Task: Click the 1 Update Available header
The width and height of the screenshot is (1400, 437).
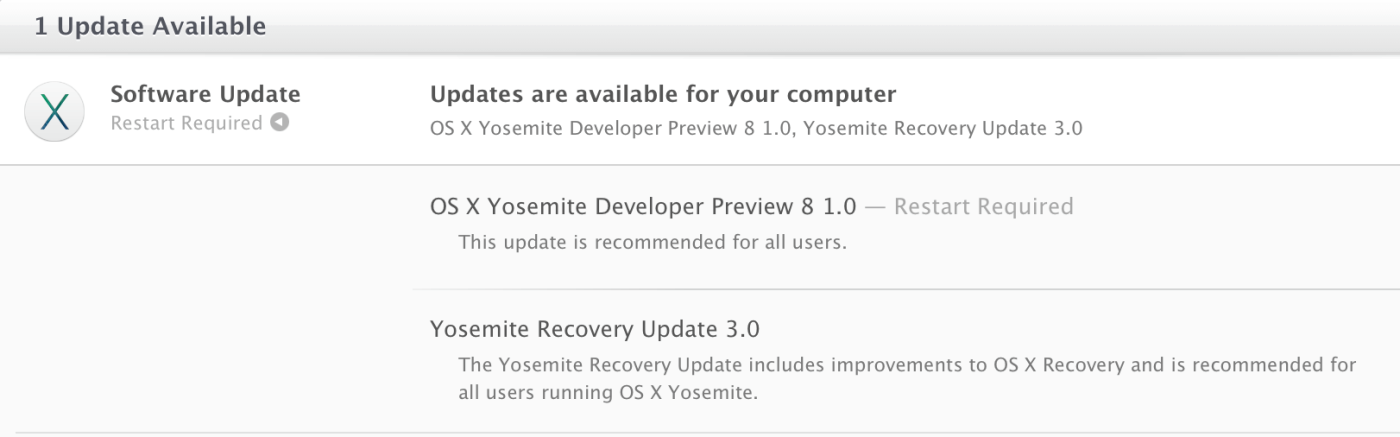Action: pyautogui.click(x=150, y=26)
